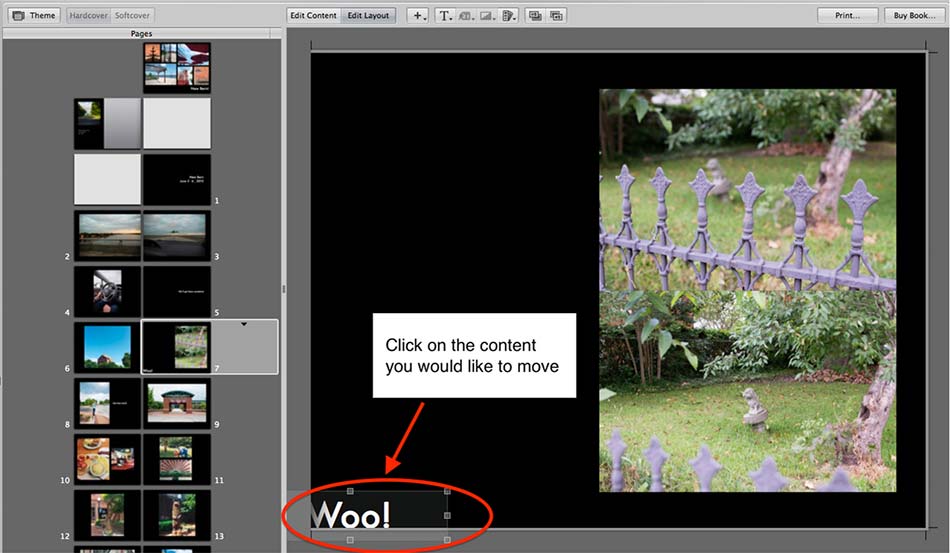Image resolution: width=950 pixels, height=553 pixels.
Task: Click the Print button
Action: click(x=847, y=16)
